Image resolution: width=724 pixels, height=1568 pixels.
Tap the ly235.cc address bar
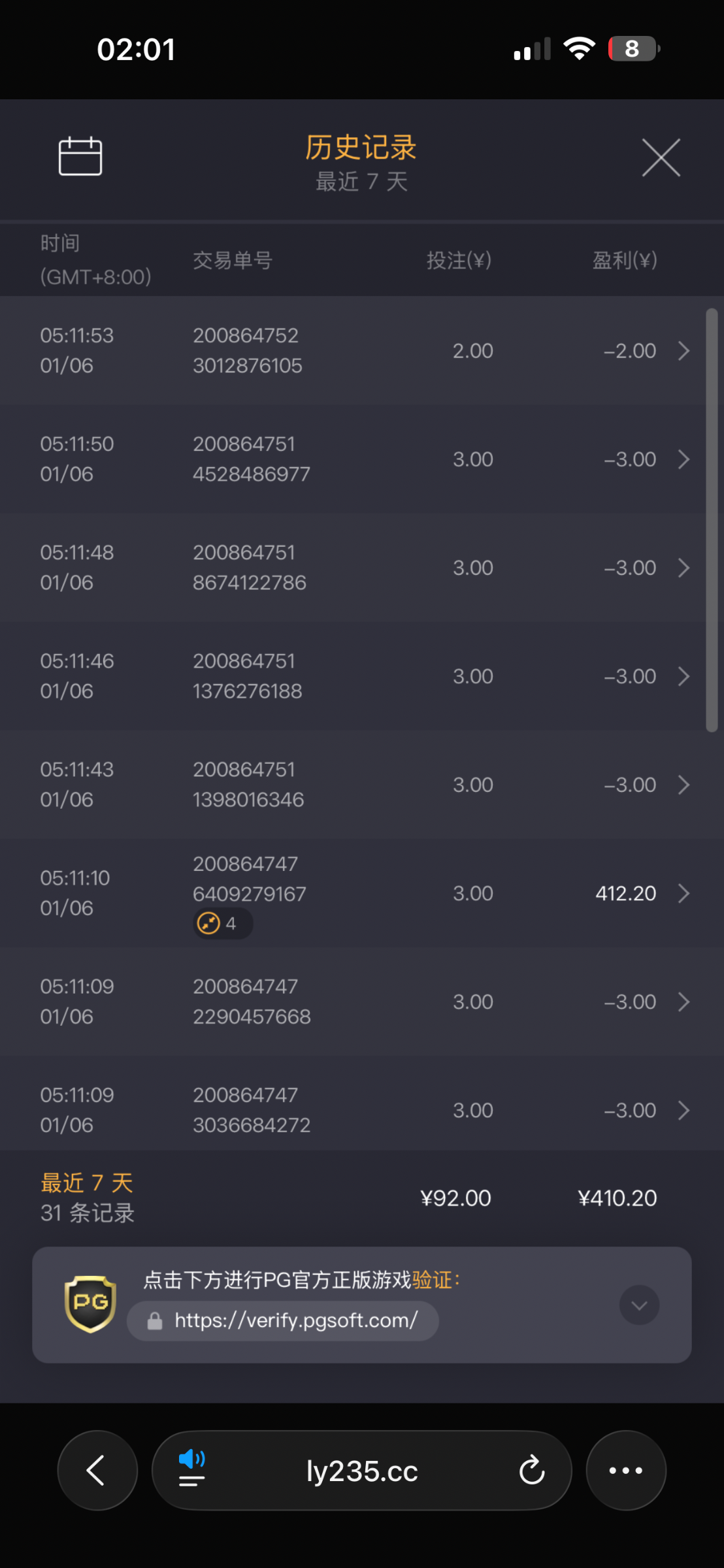pos(362,1471)
